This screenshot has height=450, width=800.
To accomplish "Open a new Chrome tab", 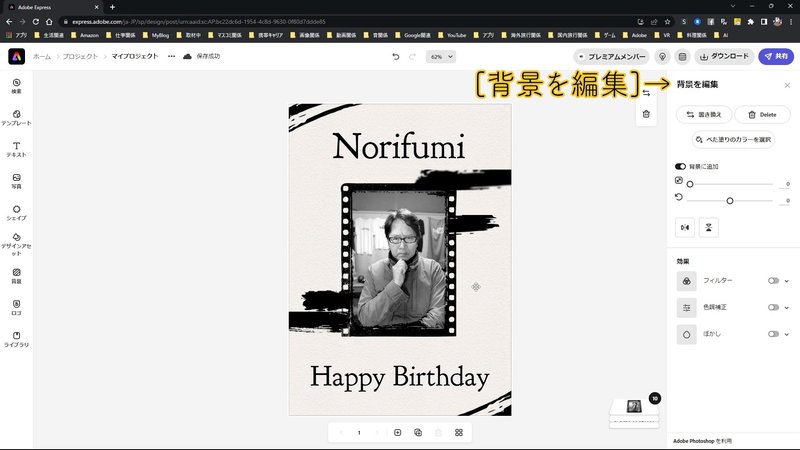I will coord(112,7).
